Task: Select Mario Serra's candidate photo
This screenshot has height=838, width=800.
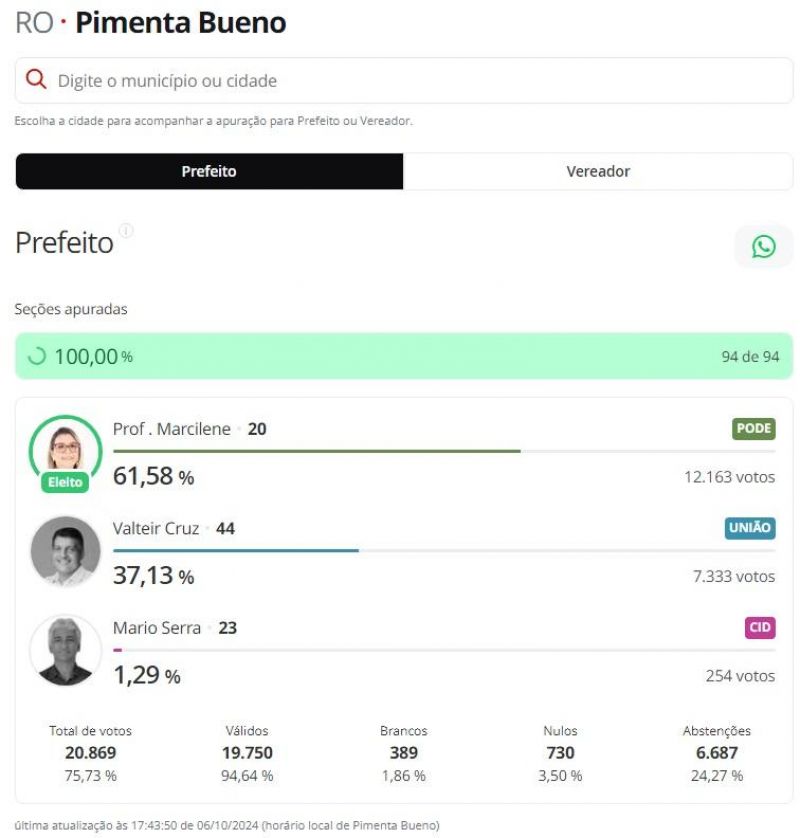Action: pos(65,650)
